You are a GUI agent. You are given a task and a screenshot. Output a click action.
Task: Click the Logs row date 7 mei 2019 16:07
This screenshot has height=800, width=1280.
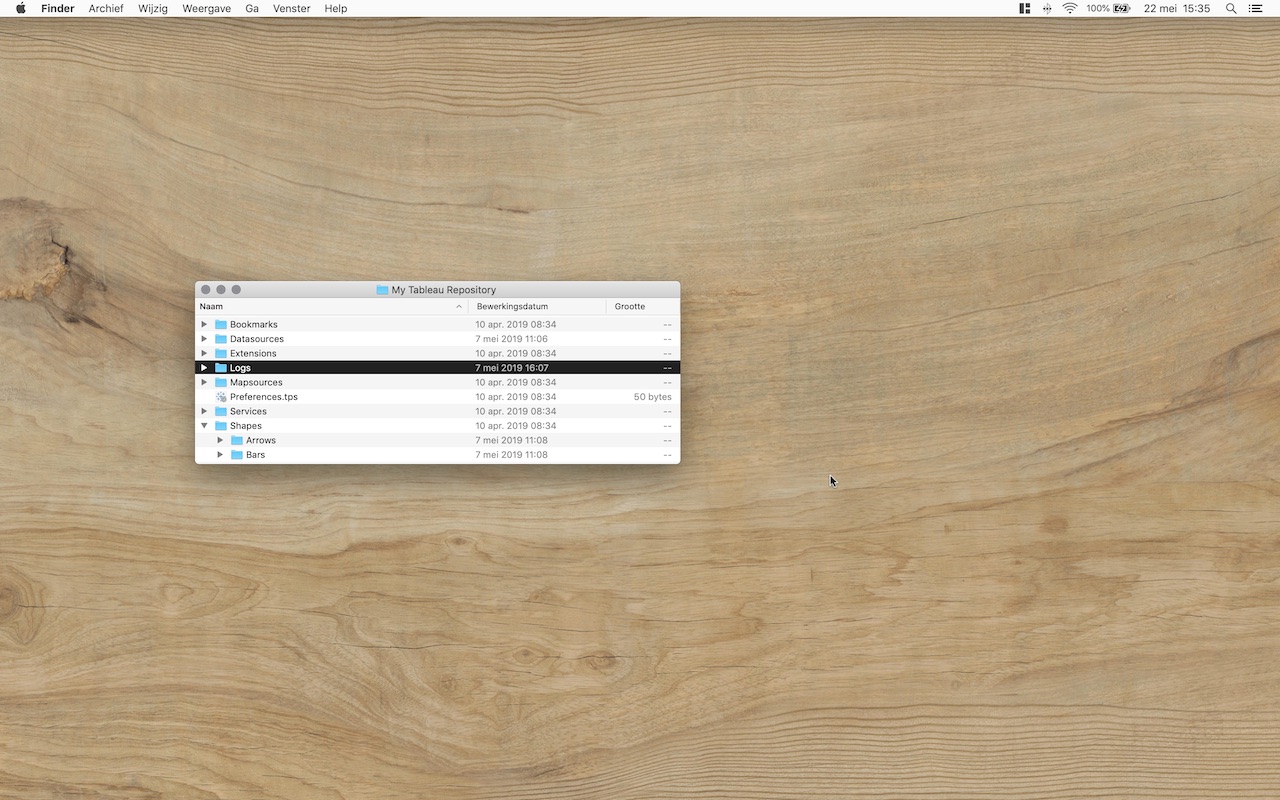511,368
